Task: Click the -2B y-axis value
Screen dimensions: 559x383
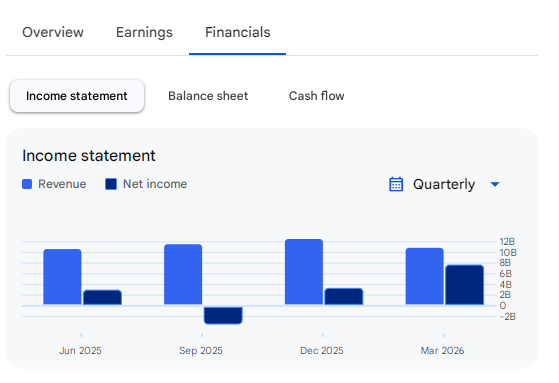Action: pos(508,317)
